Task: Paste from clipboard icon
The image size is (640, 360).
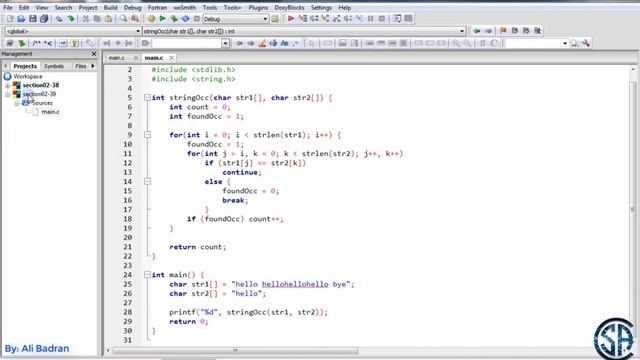Action: 108,19
